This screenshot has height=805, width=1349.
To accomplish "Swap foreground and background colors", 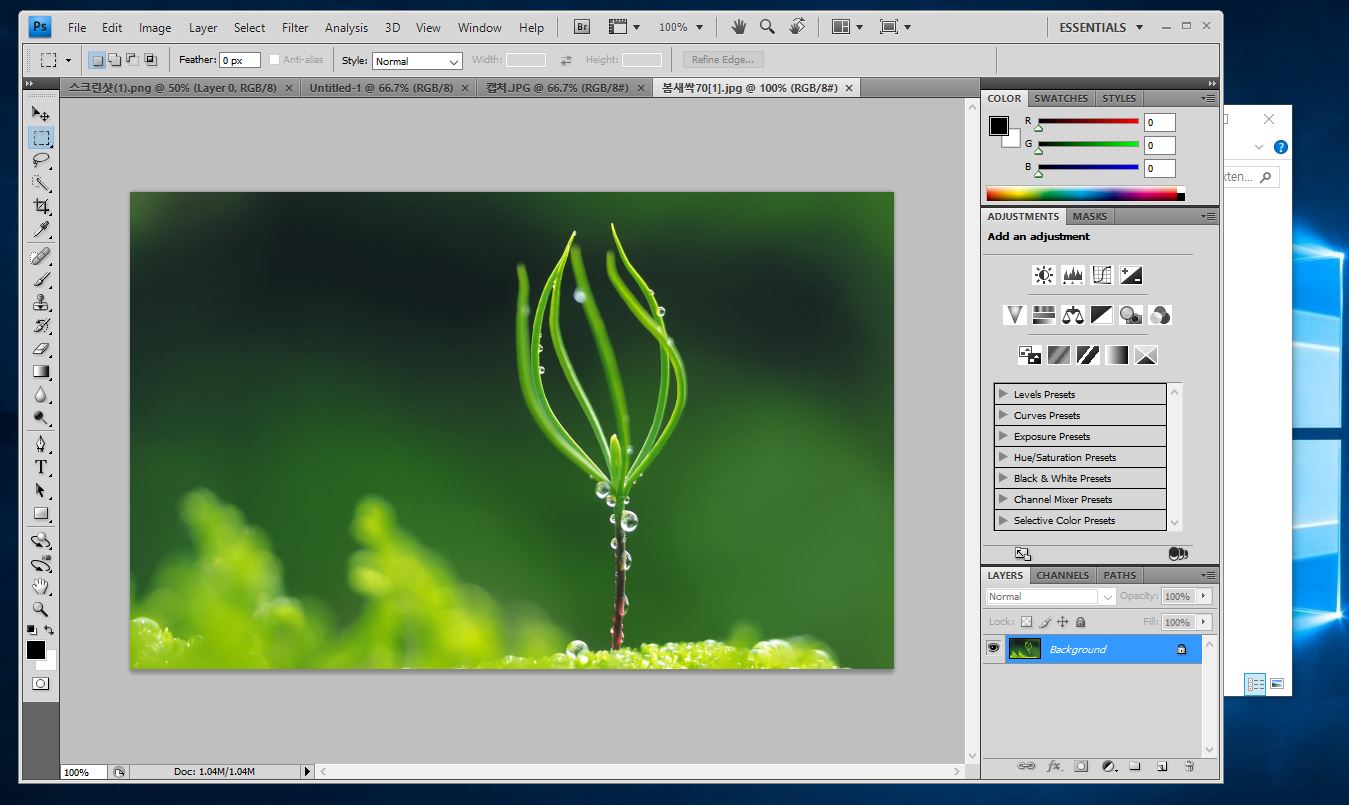I will 49,630.
